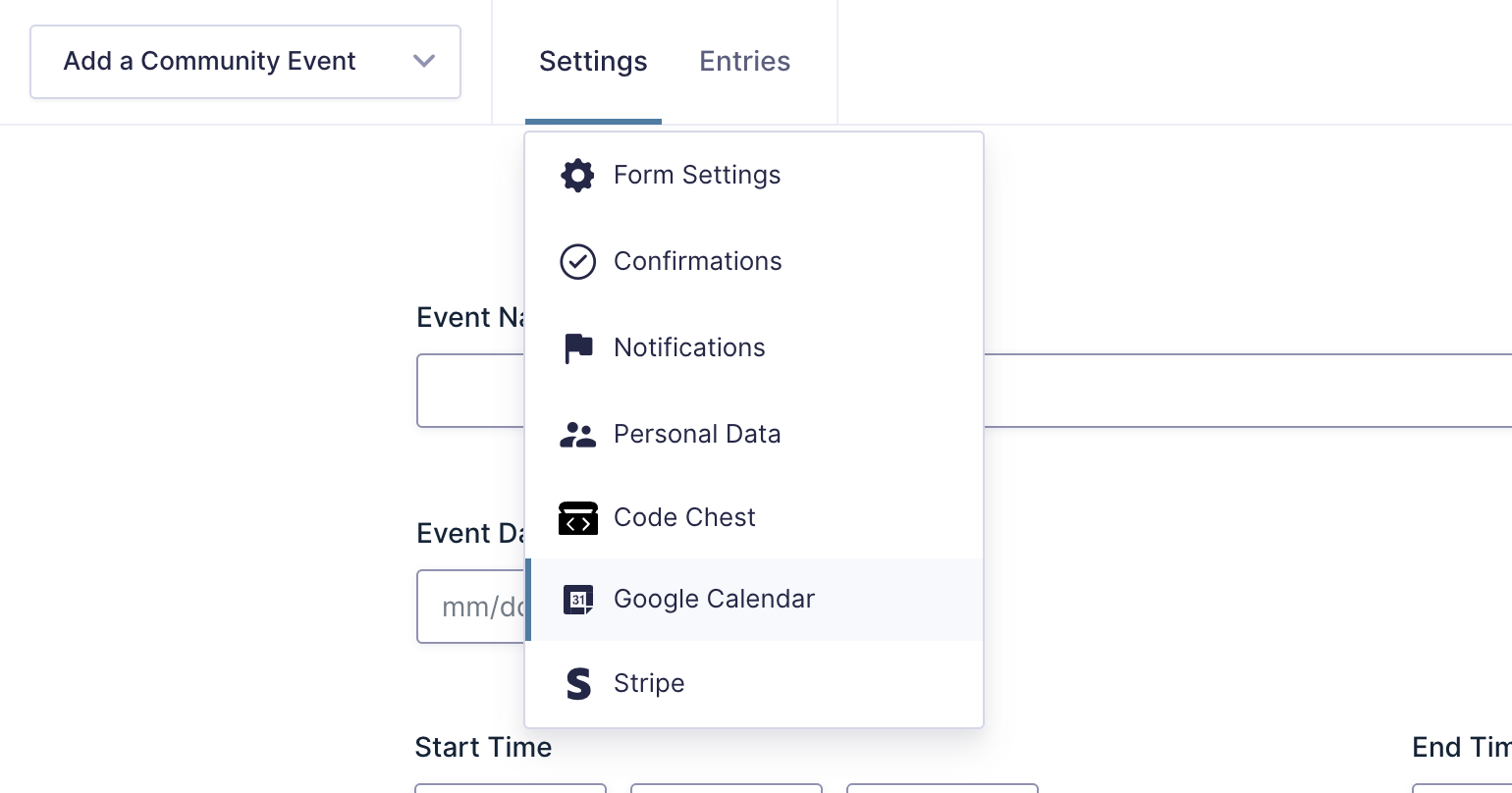Go to Notifications in Settings menu

pos(689,348)
